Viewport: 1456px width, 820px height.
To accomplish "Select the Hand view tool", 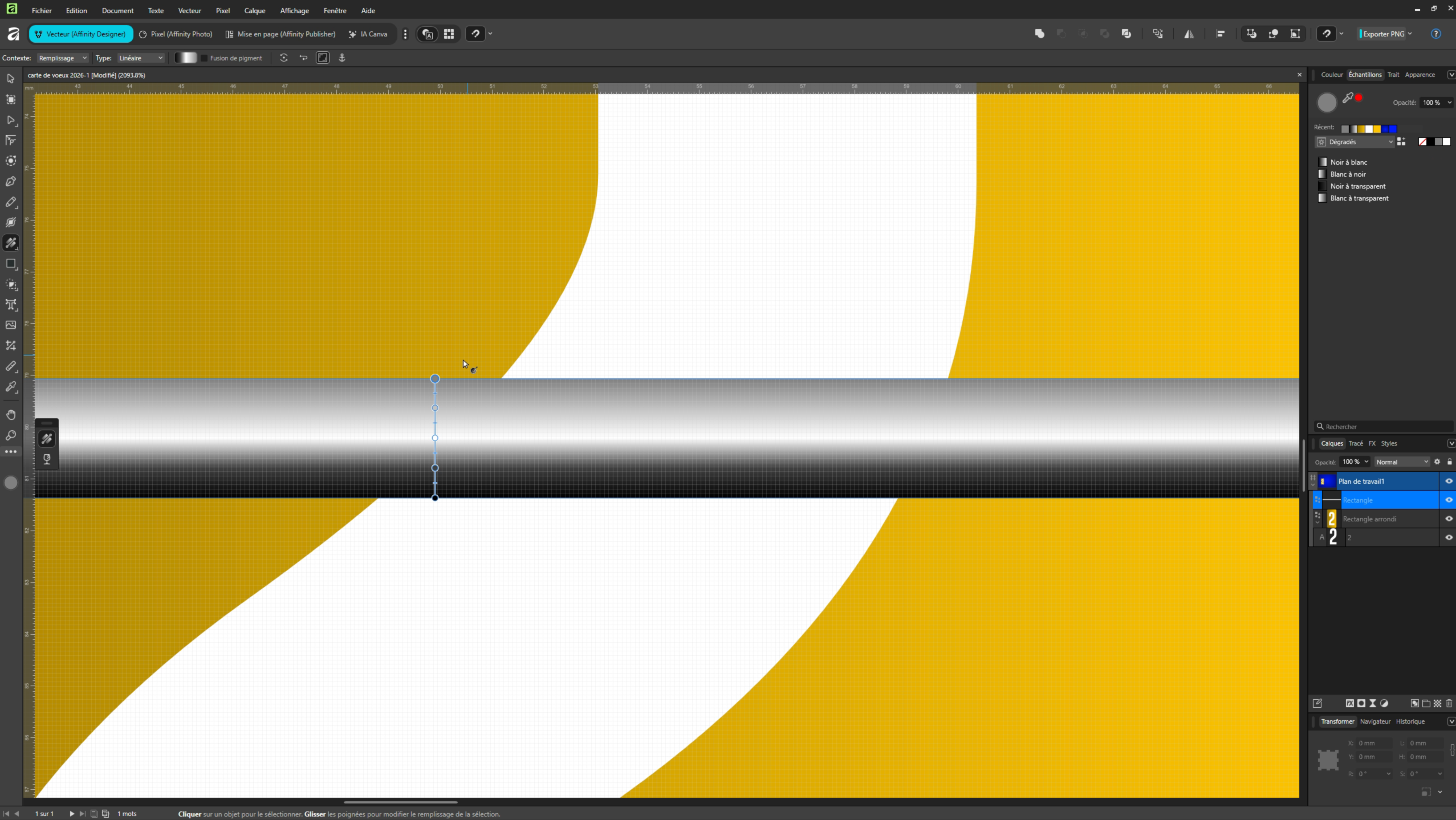I will point(10,415).
